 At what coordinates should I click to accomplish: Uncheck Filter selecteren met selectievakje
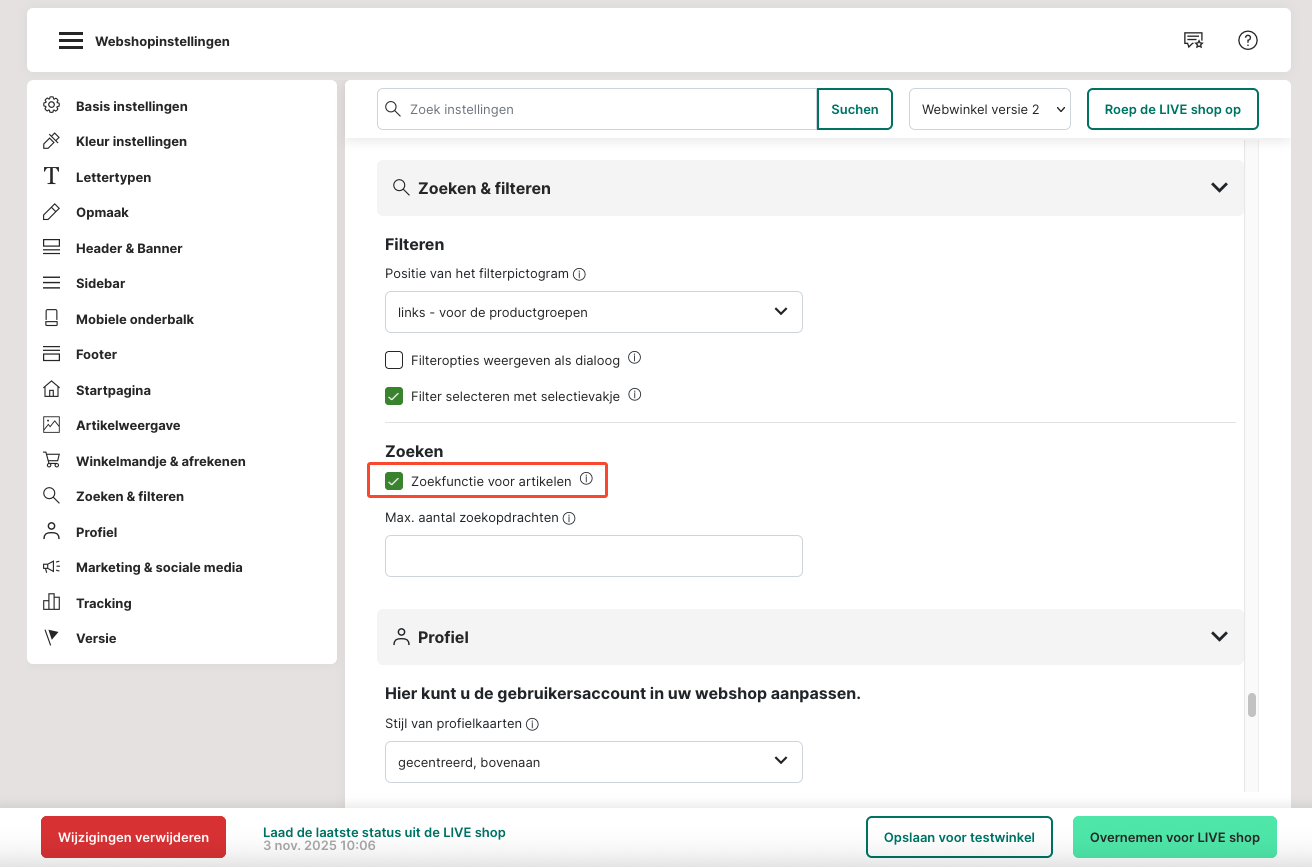(394, 396)
